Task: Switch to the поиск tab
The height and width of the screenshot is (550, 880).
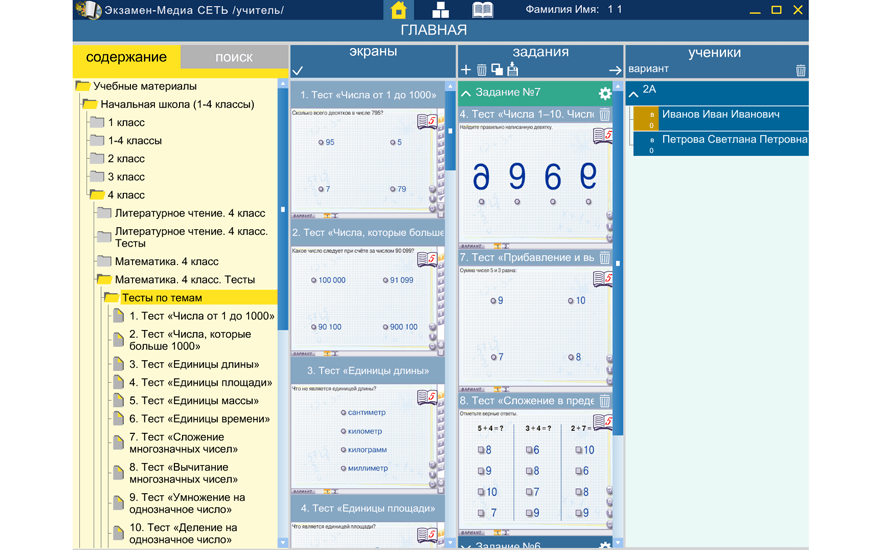Action: 234,57
